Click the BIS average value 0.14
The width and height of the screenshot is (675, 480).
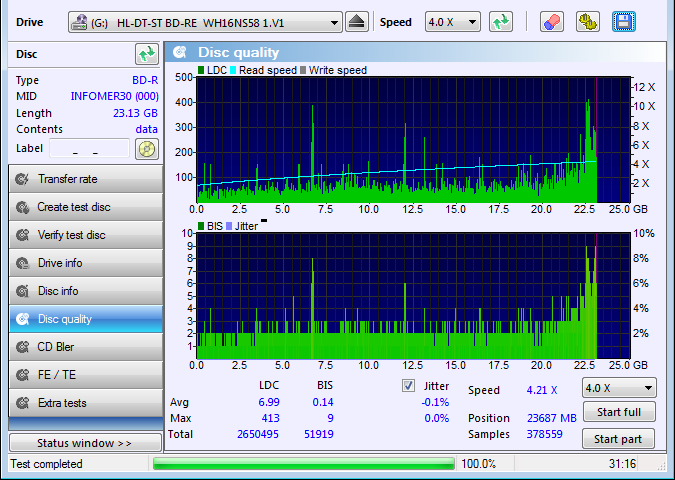[x=323, y=402]
